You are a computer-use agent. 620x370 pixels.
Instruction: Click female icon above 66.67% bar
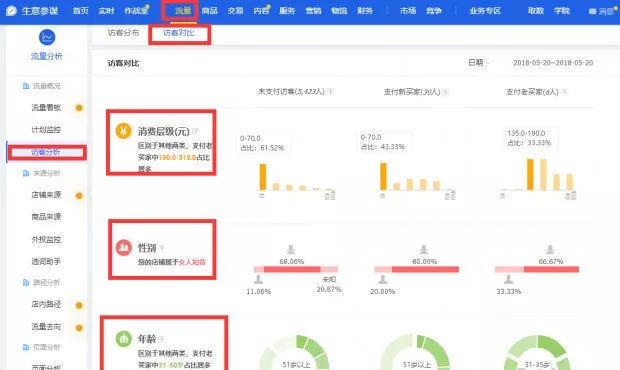pos(550,249)
